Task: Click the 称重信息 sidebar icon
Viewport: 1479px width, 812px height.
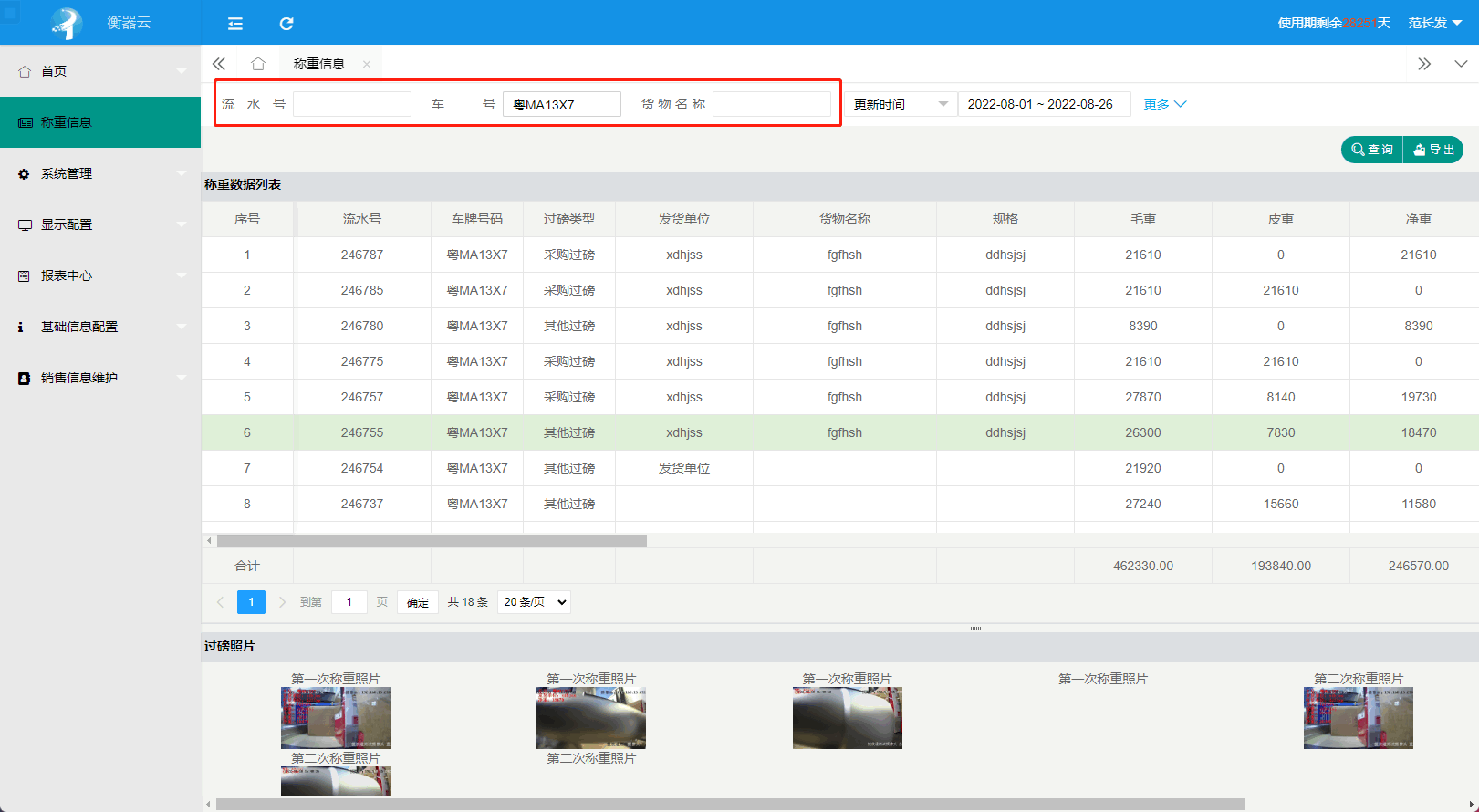Action: pyautogui.click(x=25, y=122)
